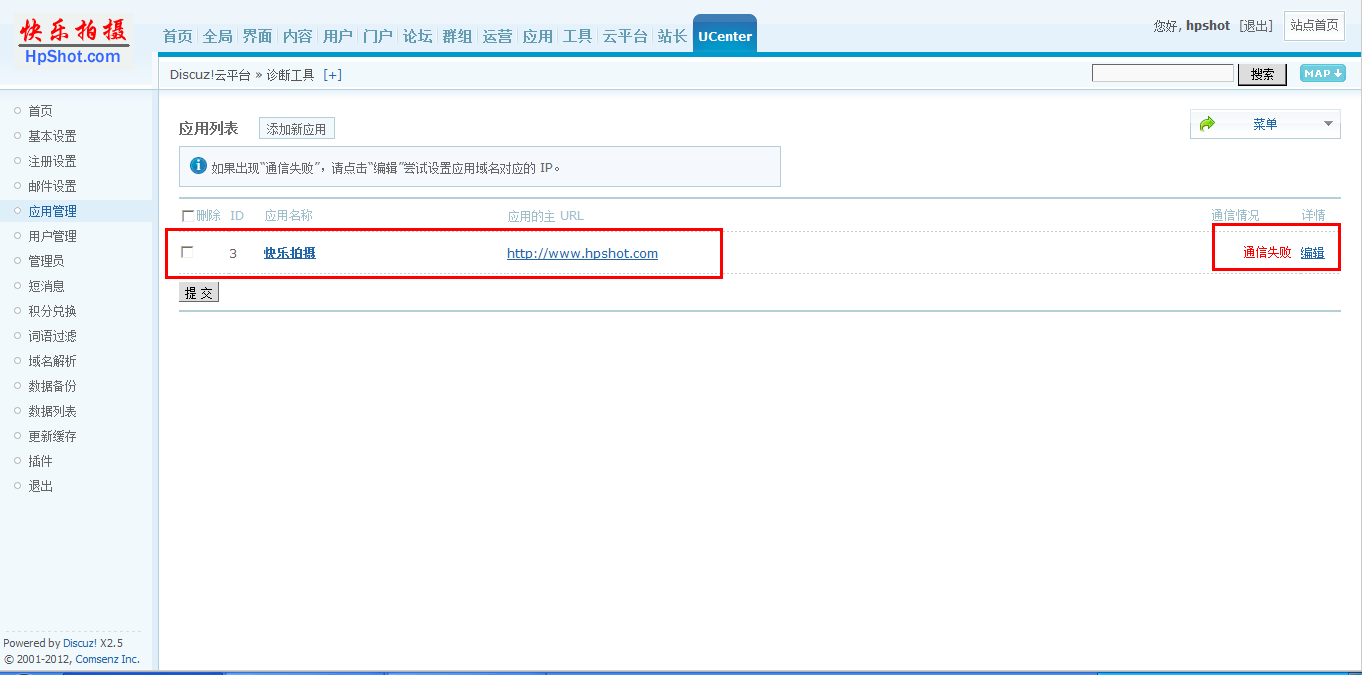This screenshot has height=675, width=1362.
Task: Open the 云平台 tab
Action: click(x=625, y=36)
